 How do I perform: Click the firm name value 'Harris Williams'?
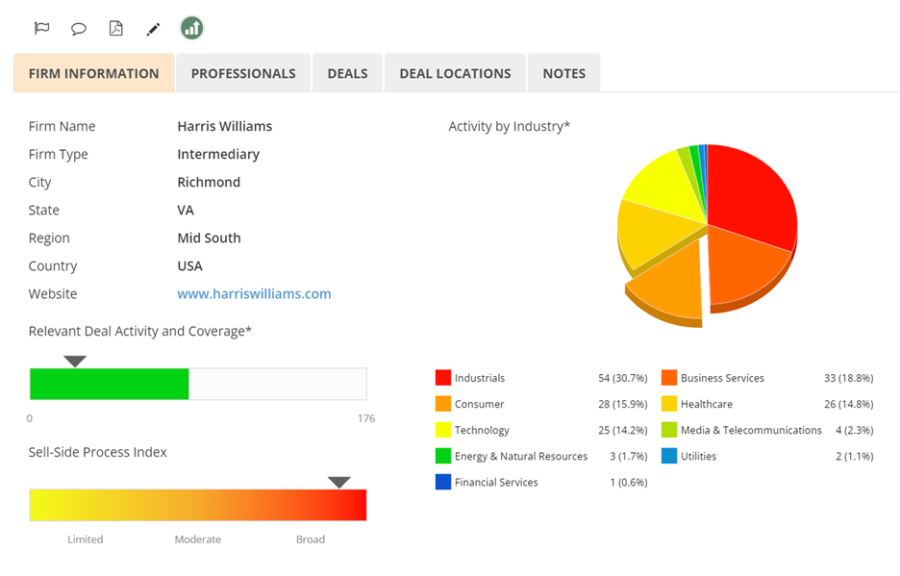(x=224, y=126)
